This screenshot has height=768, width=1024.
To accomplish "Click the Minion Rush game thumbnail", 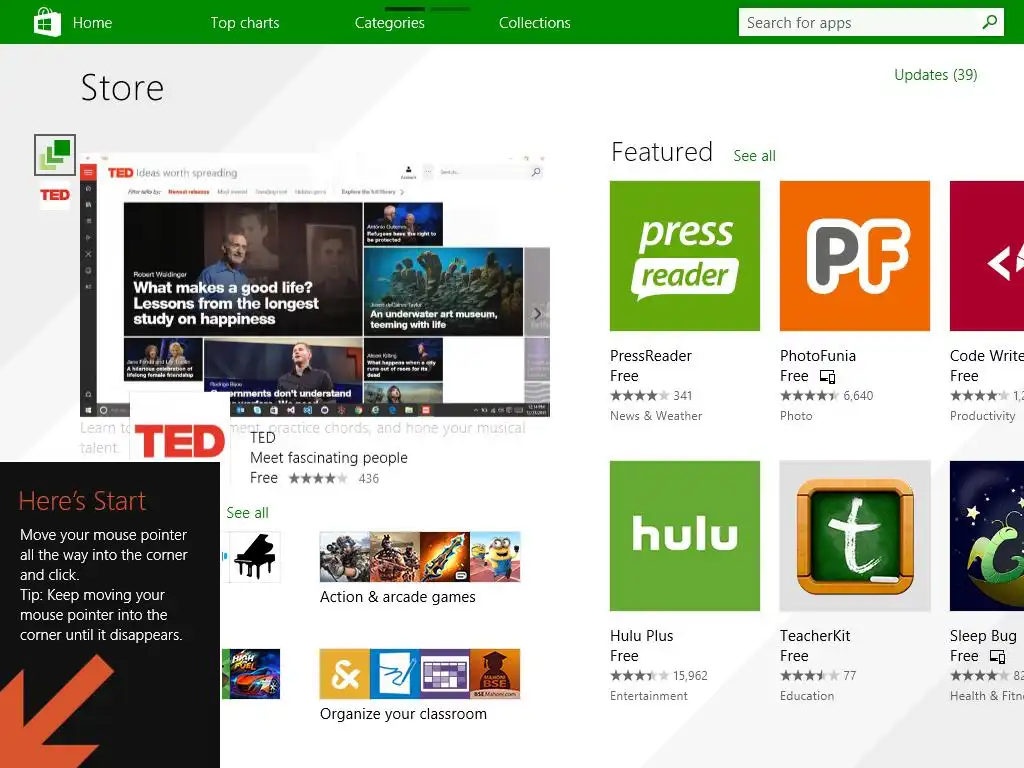I will (495, 557).
